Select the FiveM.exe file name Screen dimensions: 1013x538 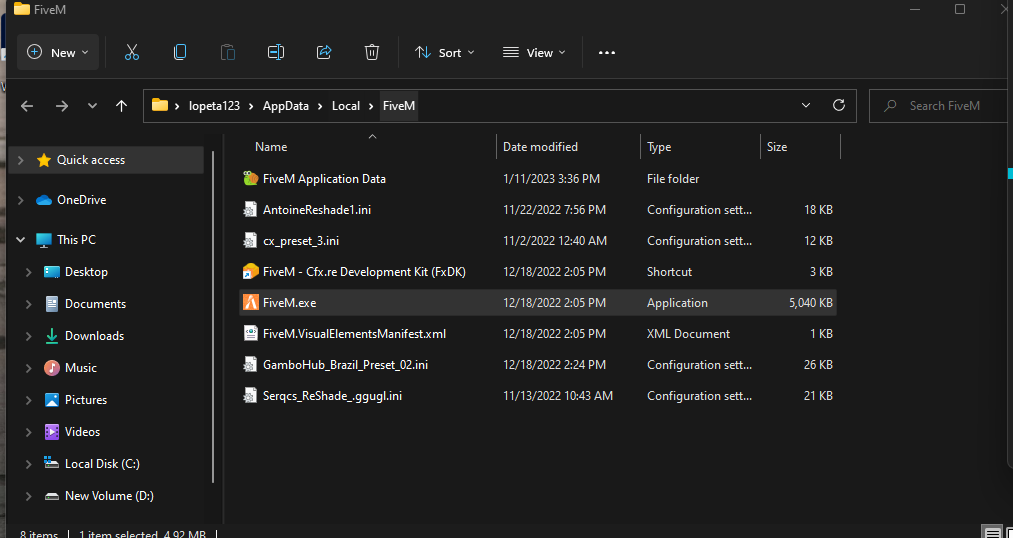(x=289, y=302)
